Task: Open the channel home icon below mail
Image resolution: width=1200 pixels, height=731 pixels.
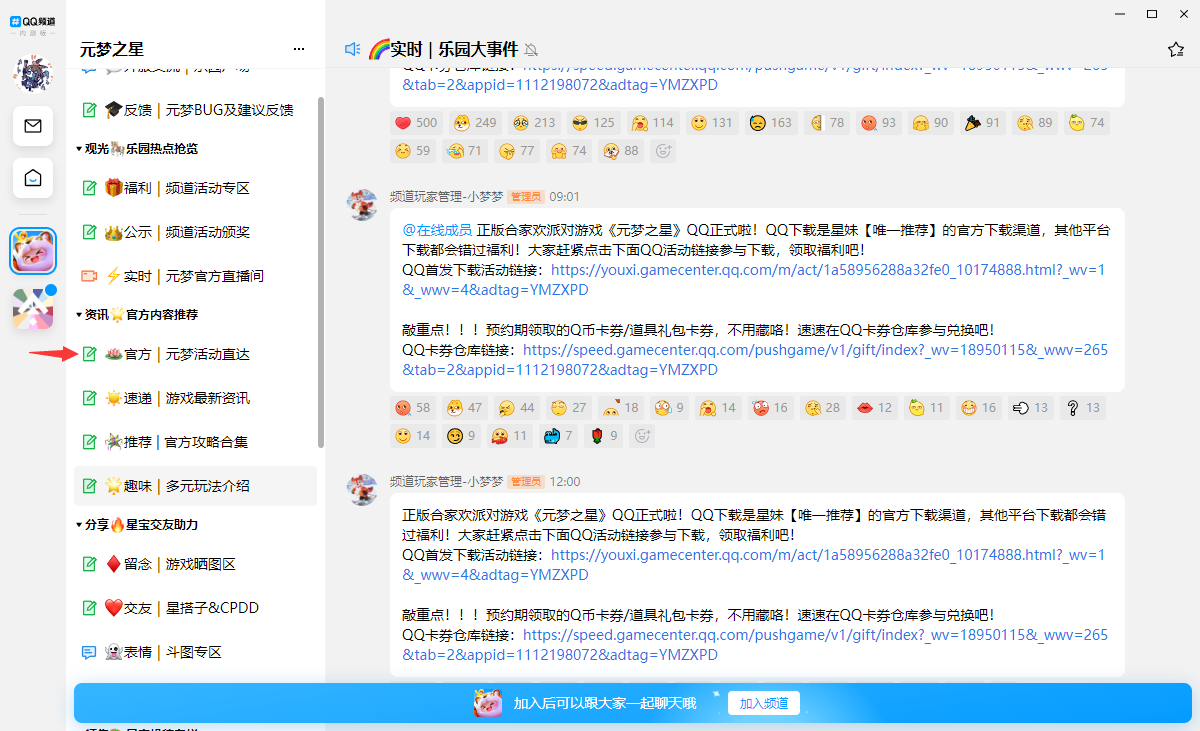Action: click(x=33, y=178)
